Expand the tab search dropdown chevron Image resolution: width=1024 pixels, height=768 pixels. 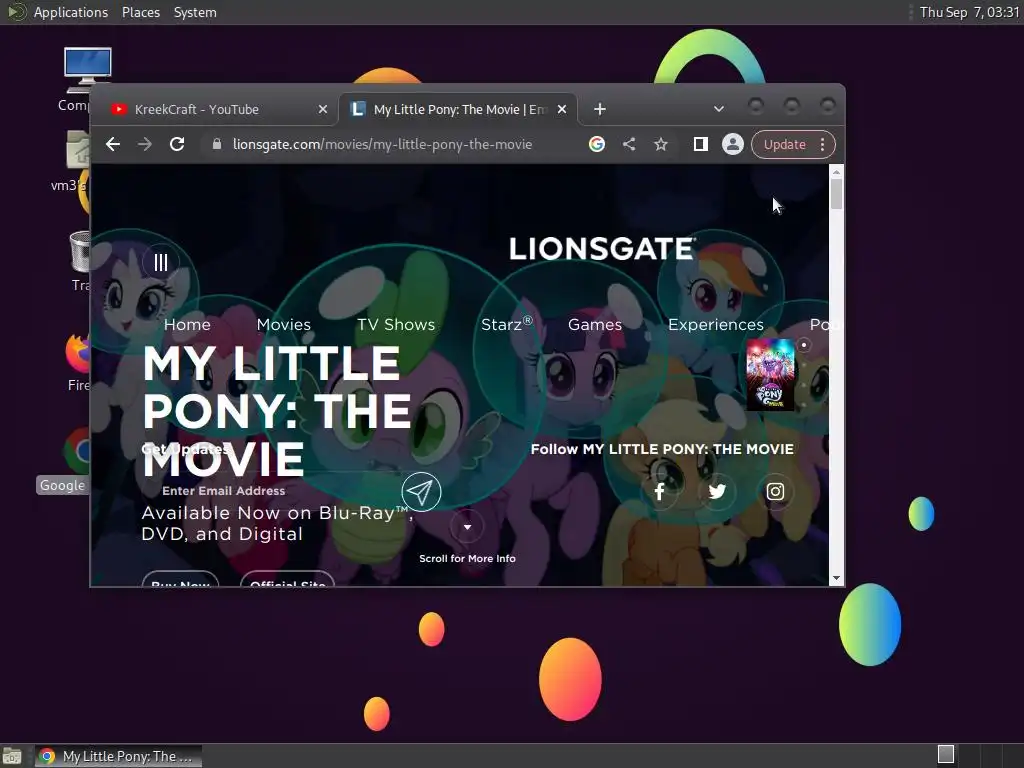click(x=718, y=109)
